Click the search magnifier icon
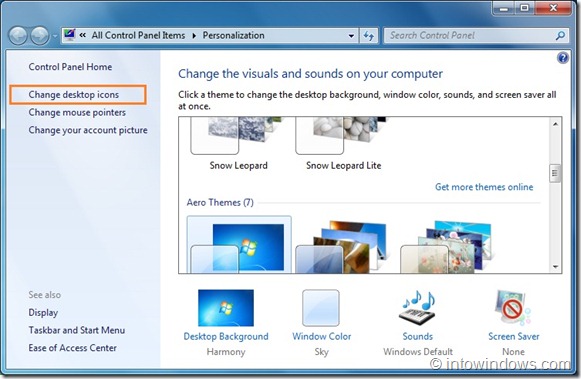 point(560,36)
